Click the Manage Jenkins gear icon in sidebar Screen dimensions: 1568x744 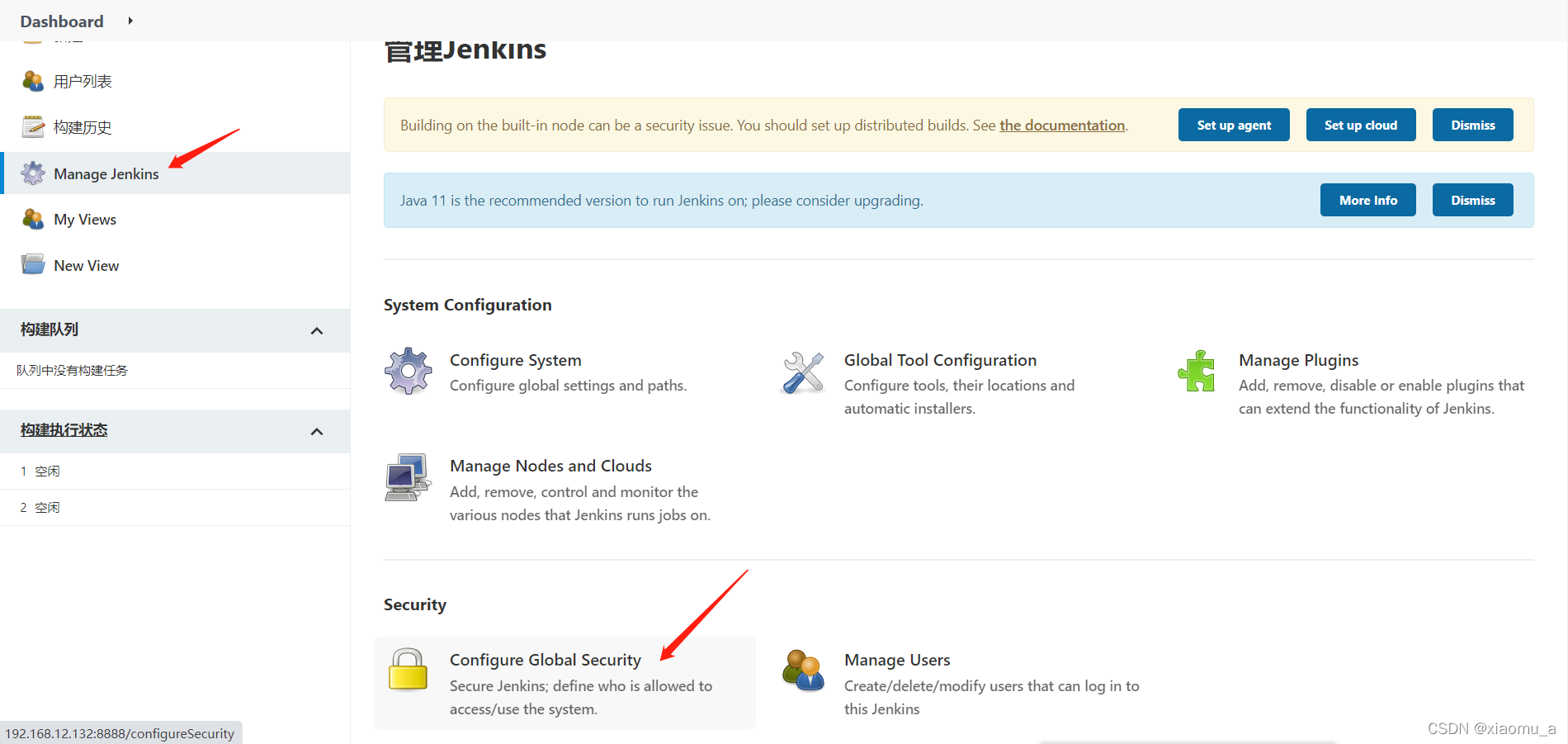click(33, 173)
